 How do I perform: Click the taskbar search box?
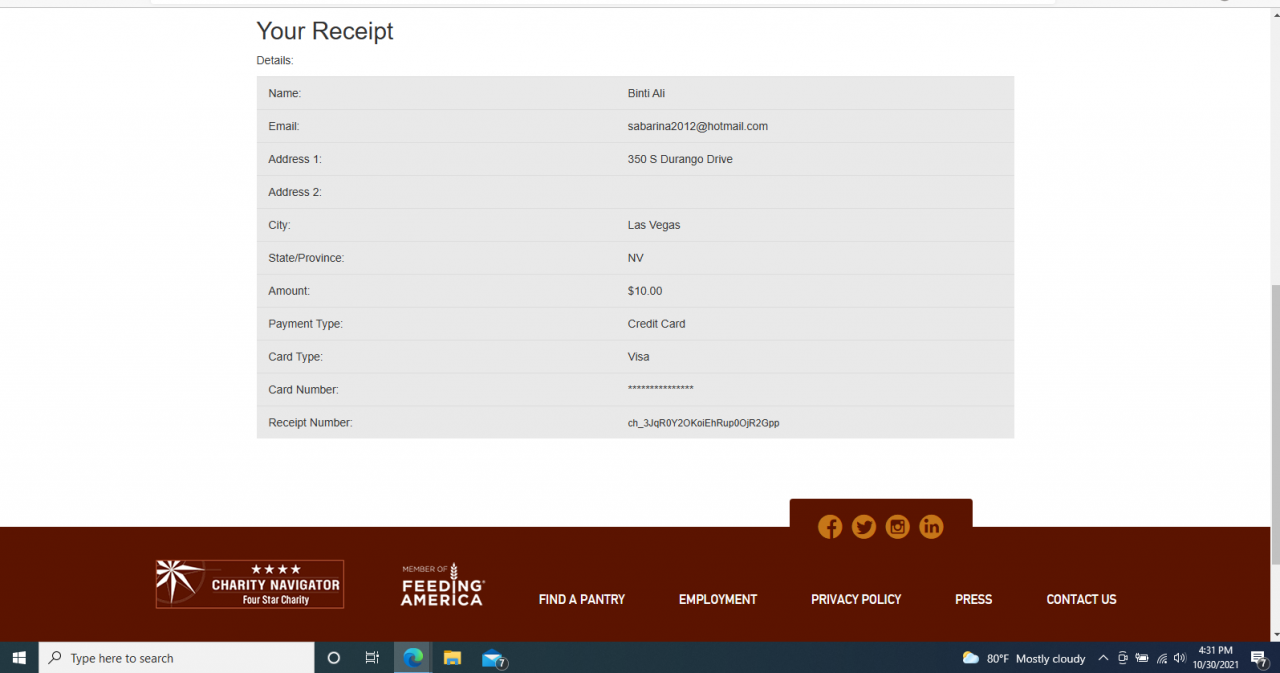(x=177, y=658)
